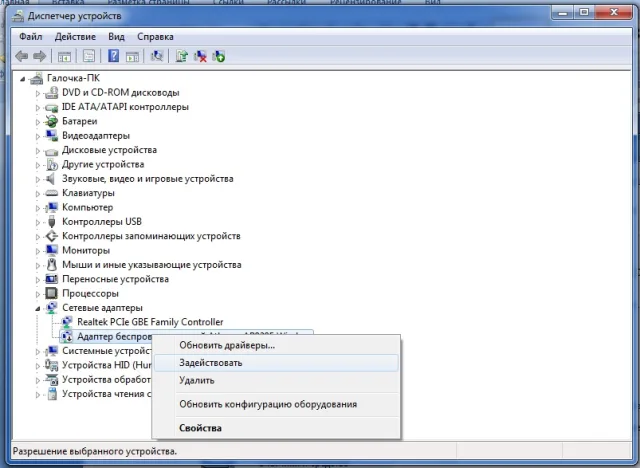
Task: Expand the Мониторы category
Action: (x=38, y=251)
